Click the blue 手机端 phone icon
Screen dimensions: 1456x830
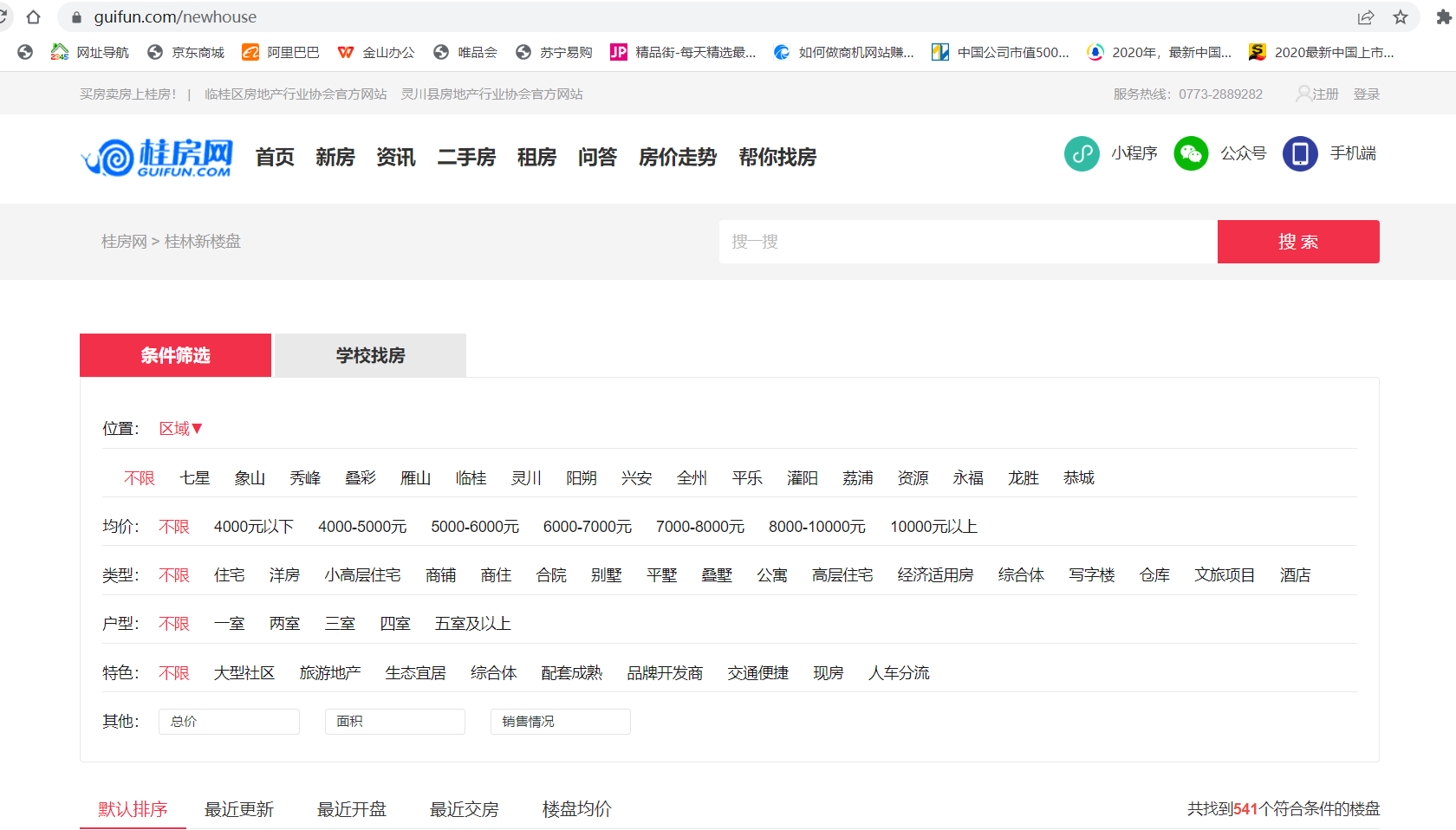1300,154
